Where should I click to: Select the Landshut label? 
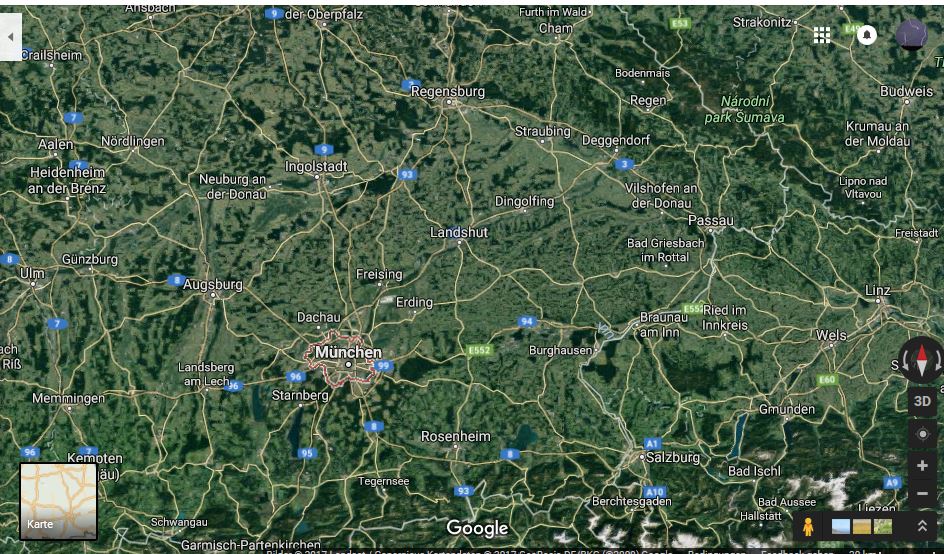(459, 232)
